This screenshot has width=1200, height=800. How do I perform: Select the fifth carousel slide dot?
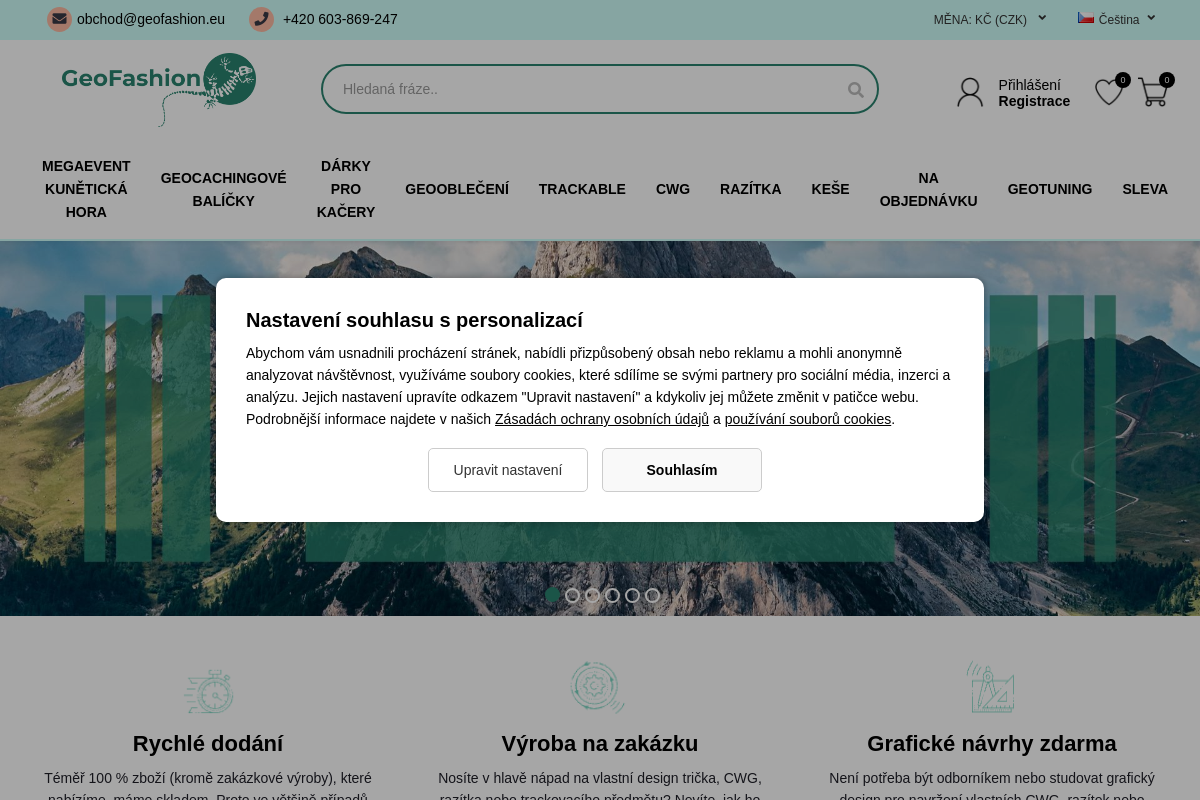point(632,595)
